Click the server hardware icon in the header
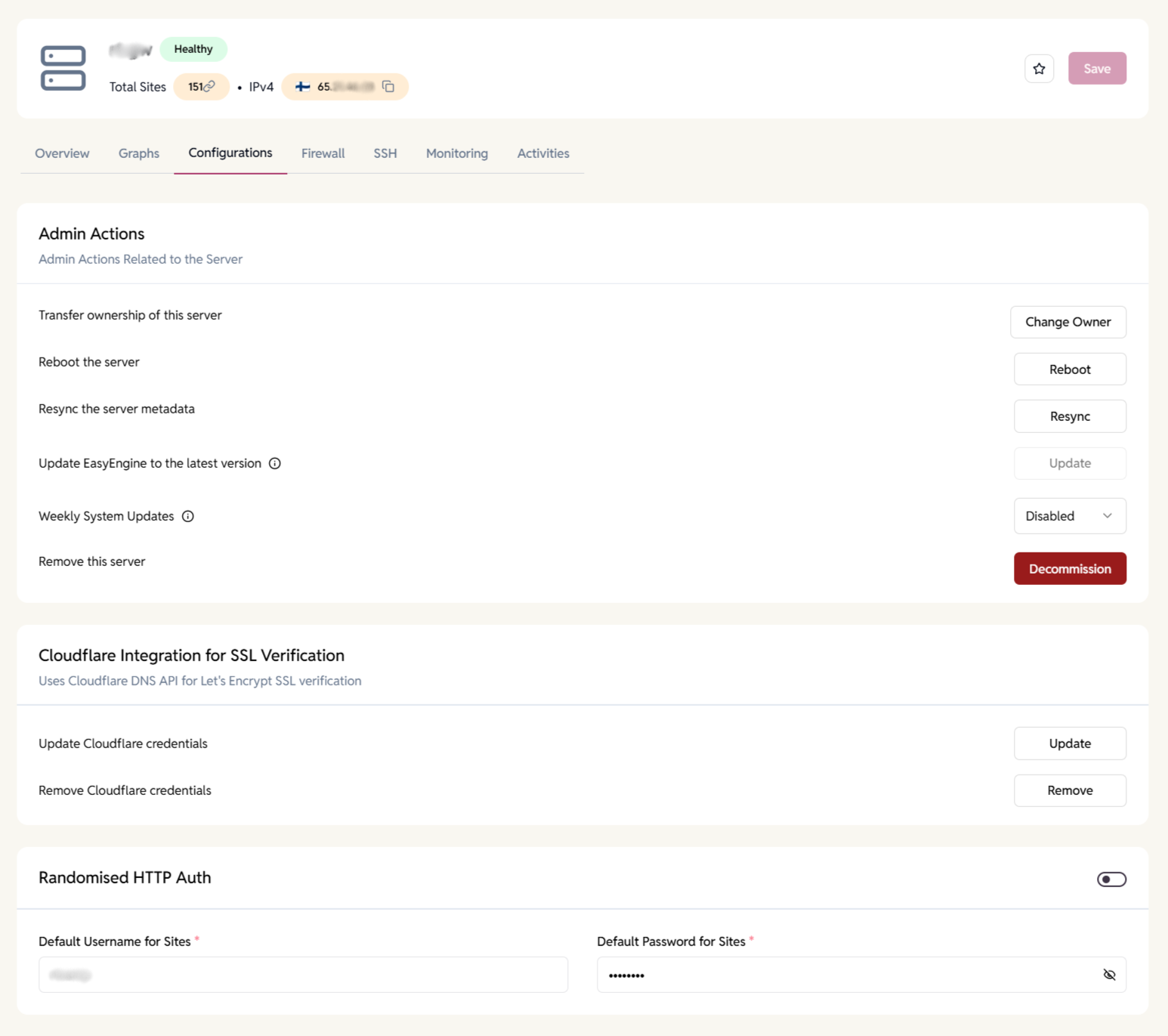Image resolution: width=1168 pixels, height=1036 pixels. (63, 68)
